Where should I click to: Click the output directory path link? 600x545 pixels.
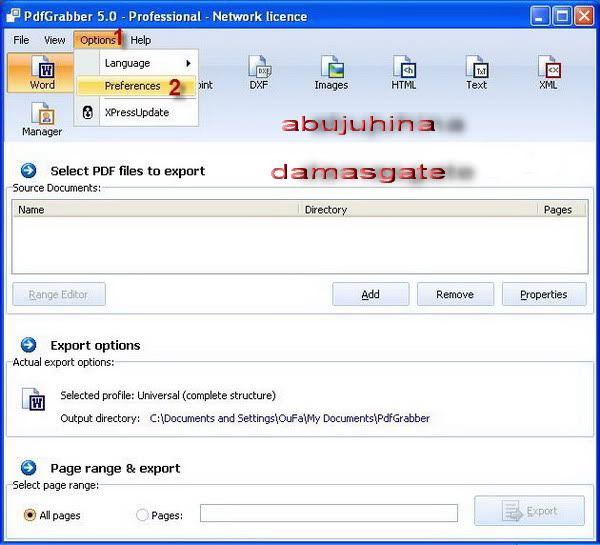coord(290,418)
